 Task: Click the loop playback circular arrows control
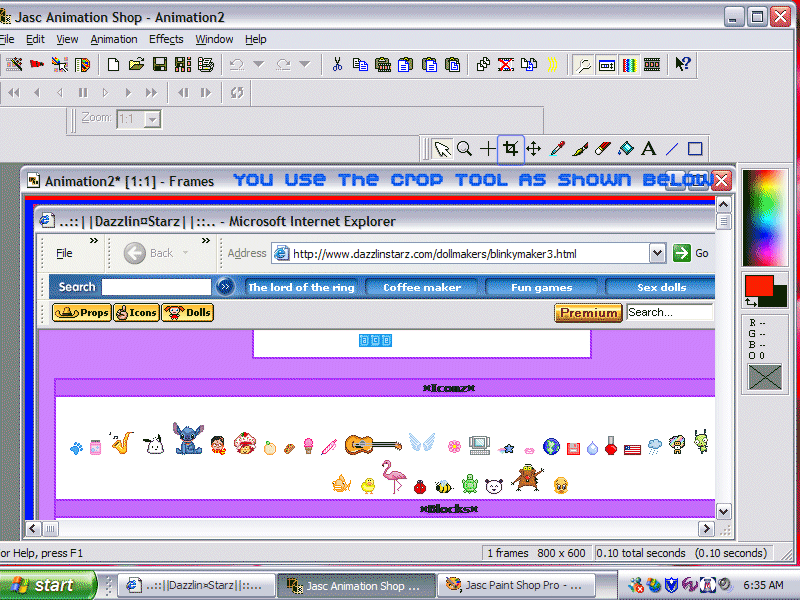[x=236, y=93]
